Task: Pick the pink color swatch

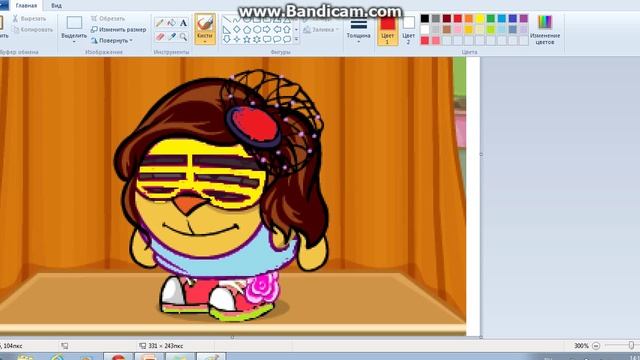Action: (458, 29)
